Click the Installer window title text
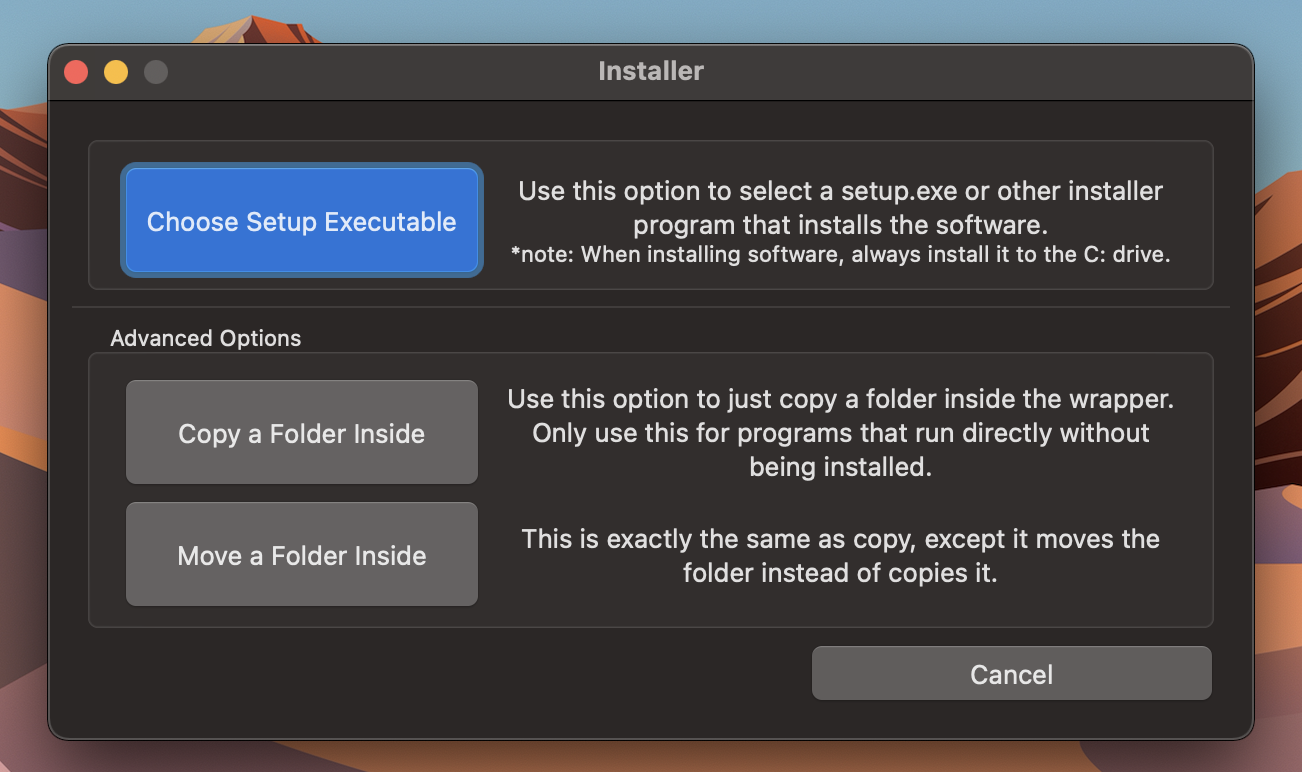Screen dimensions: 1302x772 pyautogui.click(x=650, y=71)
